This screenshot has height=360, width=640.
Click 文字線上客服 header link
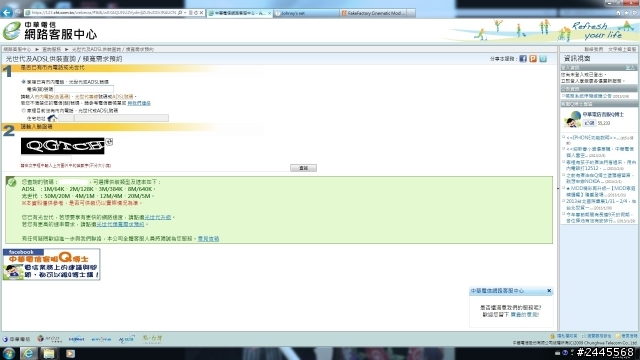(x=622, y=49)
